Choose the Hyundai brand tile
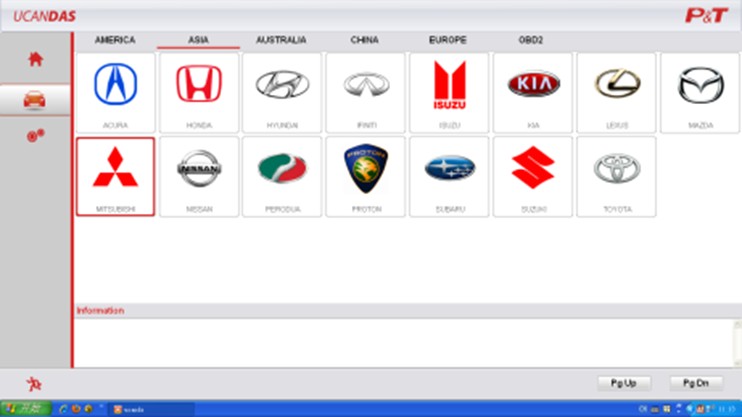The image size is (742, 417). tap(282, 93)
